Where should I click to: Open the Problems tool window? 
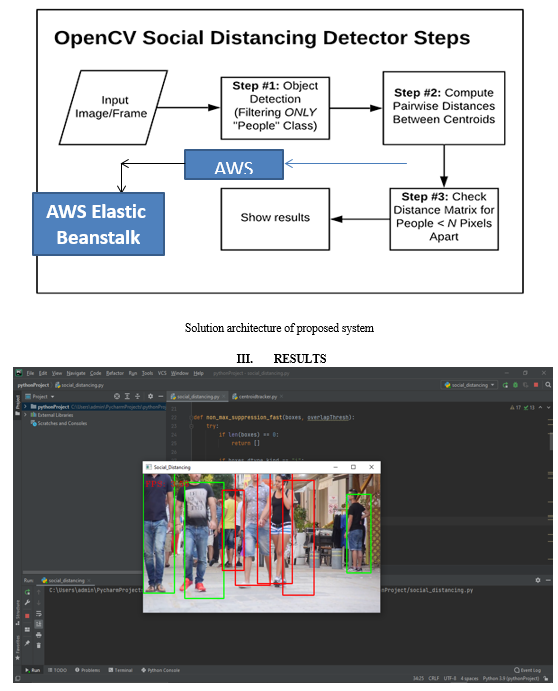[x=87, y=670]
